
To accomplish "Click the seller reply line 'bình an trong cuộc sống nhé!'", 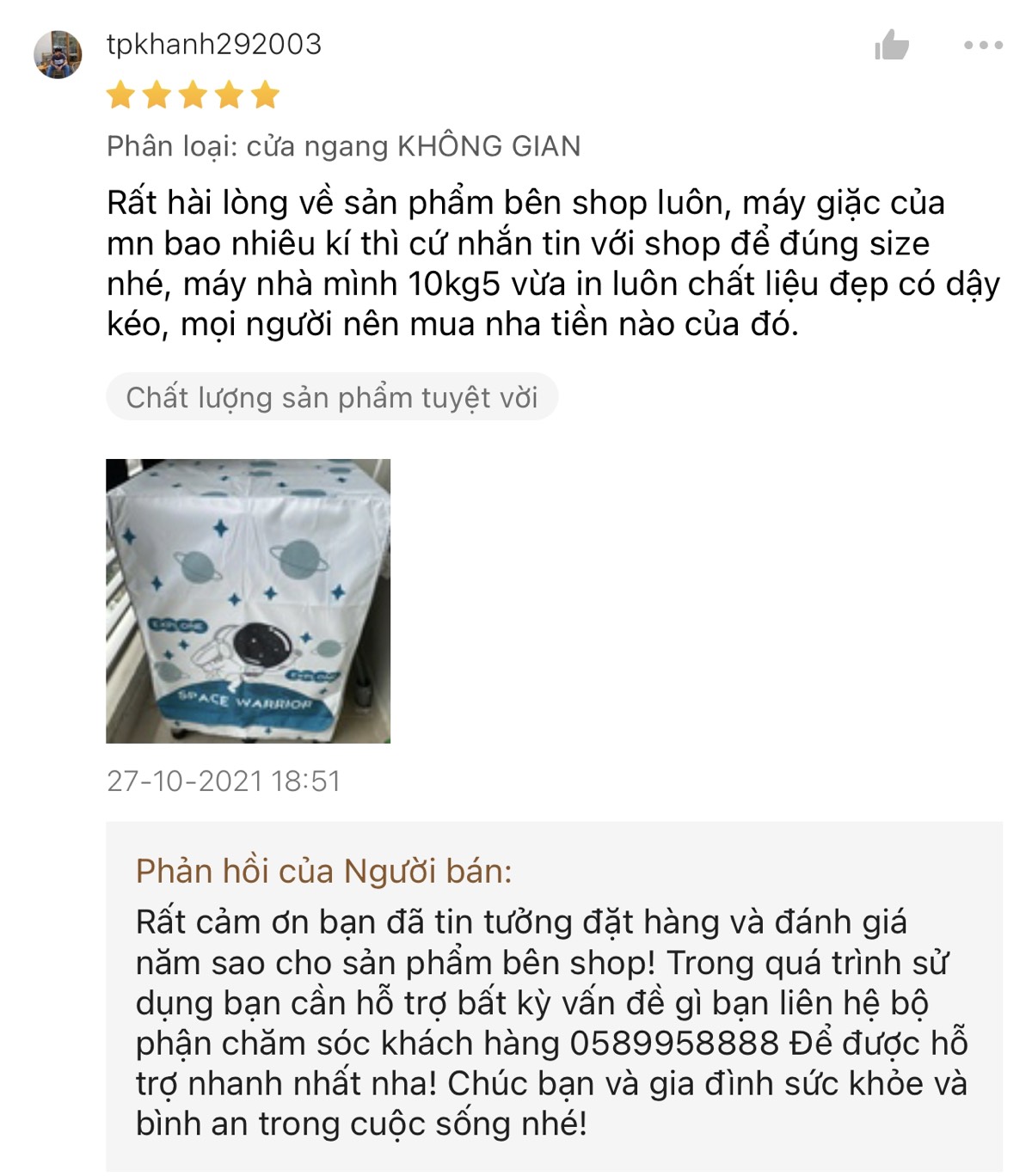I will [x=361, y=1124].
